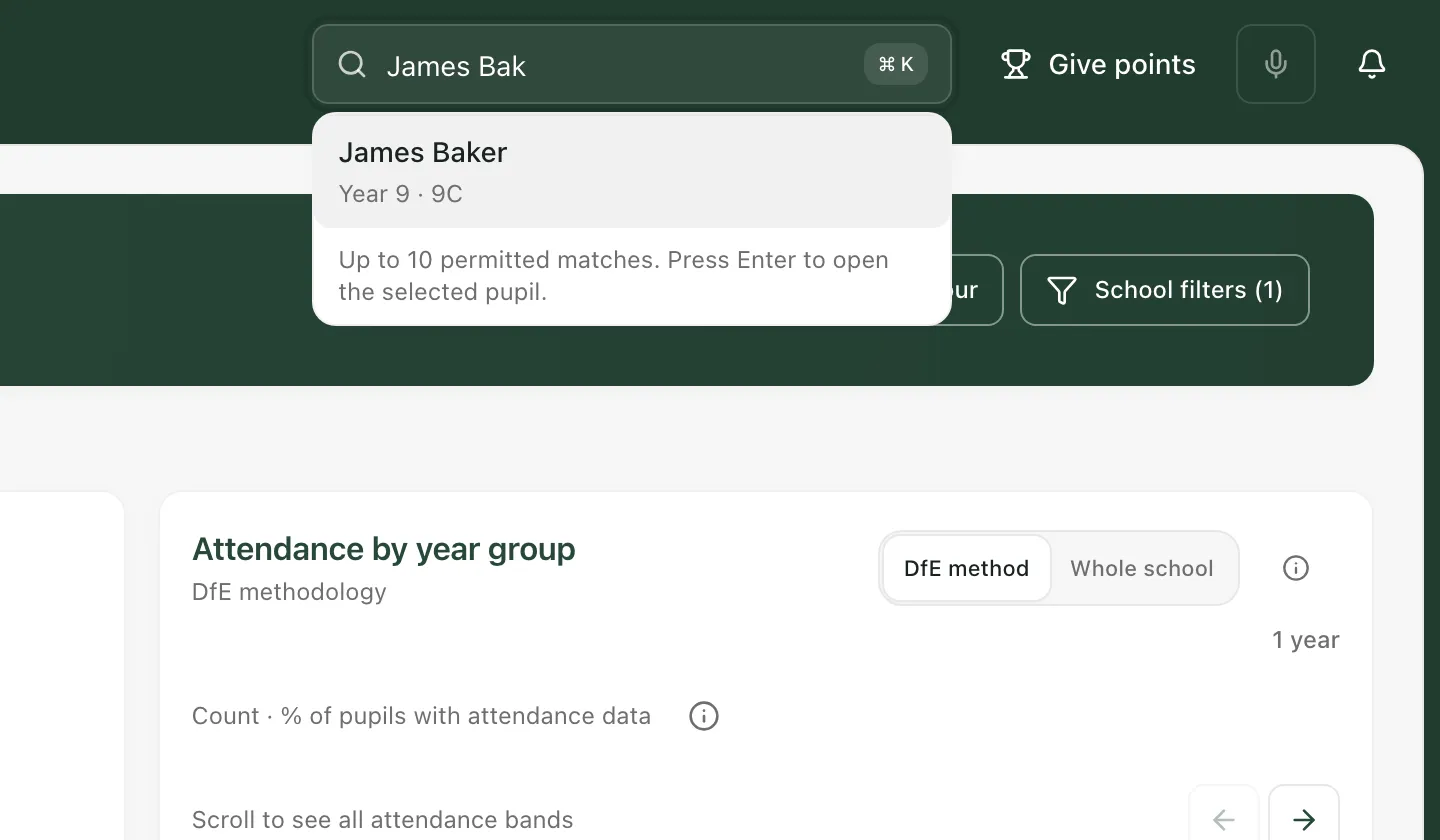Open School filters (1) menu
The height and width of the screenshot is (840, 1440).
pyautogui.click(x=1164, y=290)
